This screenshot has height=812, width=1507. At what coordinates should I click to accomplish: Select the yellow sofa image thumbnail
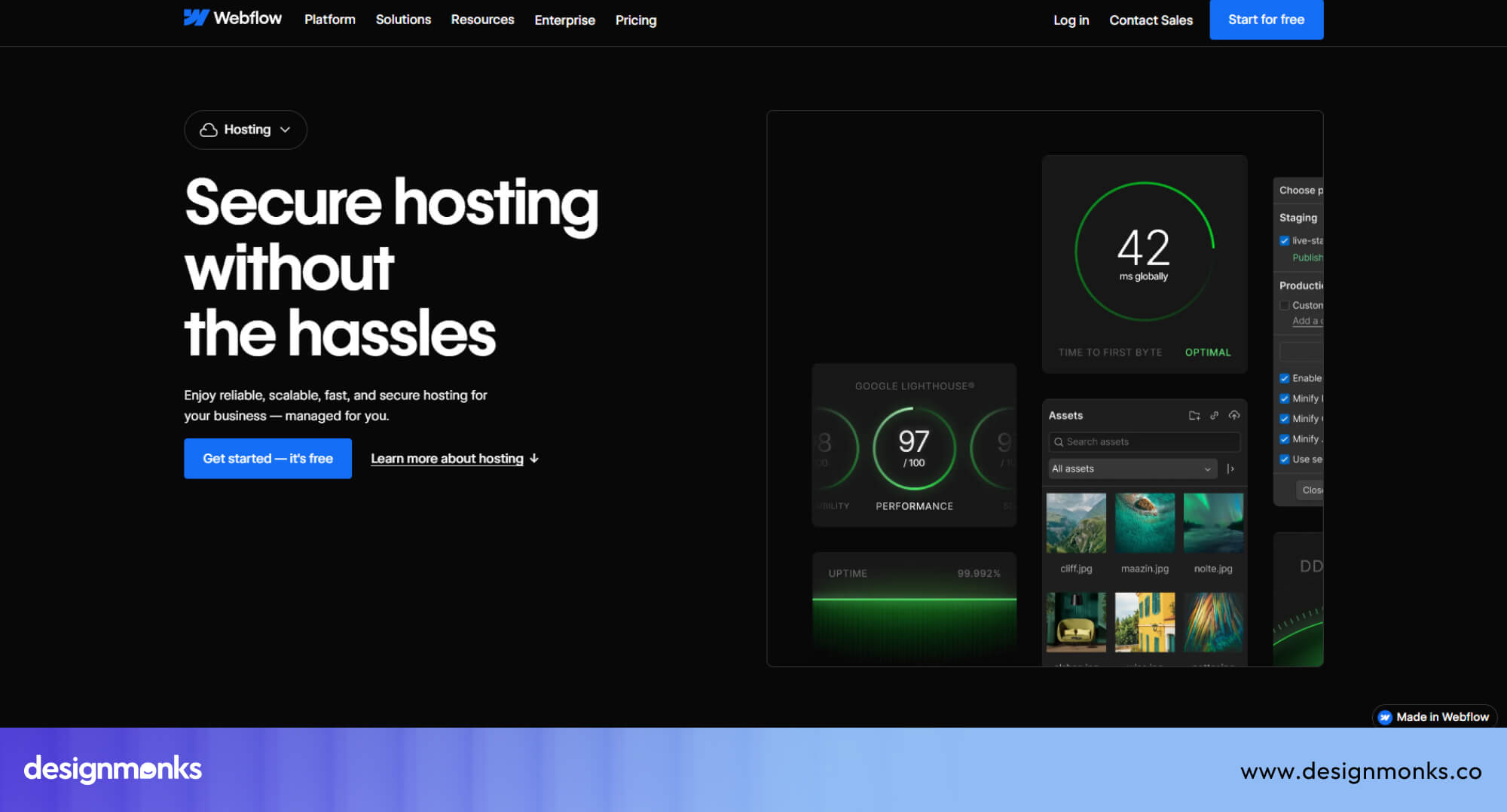tap(1076, 622)
